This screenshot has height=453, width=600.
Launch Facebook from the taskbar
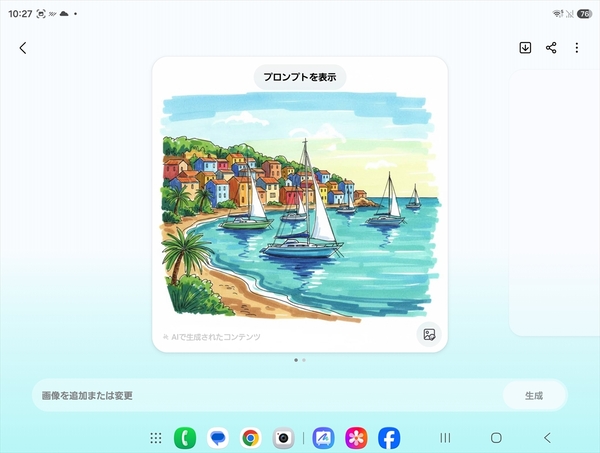click(x=389, y=438)
